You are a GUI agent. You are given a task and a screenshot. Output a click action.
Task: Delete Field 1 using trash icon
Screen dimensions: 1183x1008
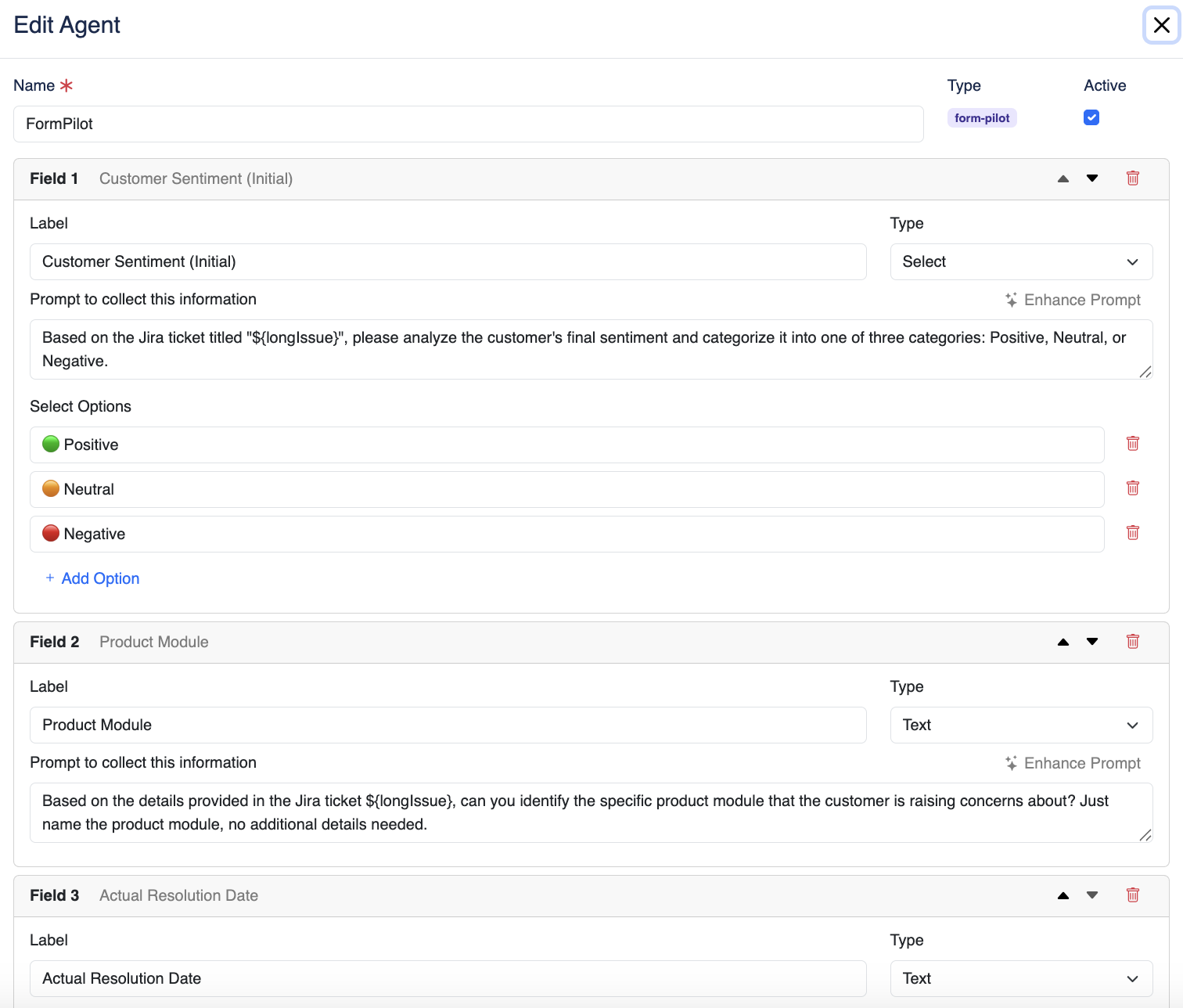pyautogui.click(x=1132, y=178)
